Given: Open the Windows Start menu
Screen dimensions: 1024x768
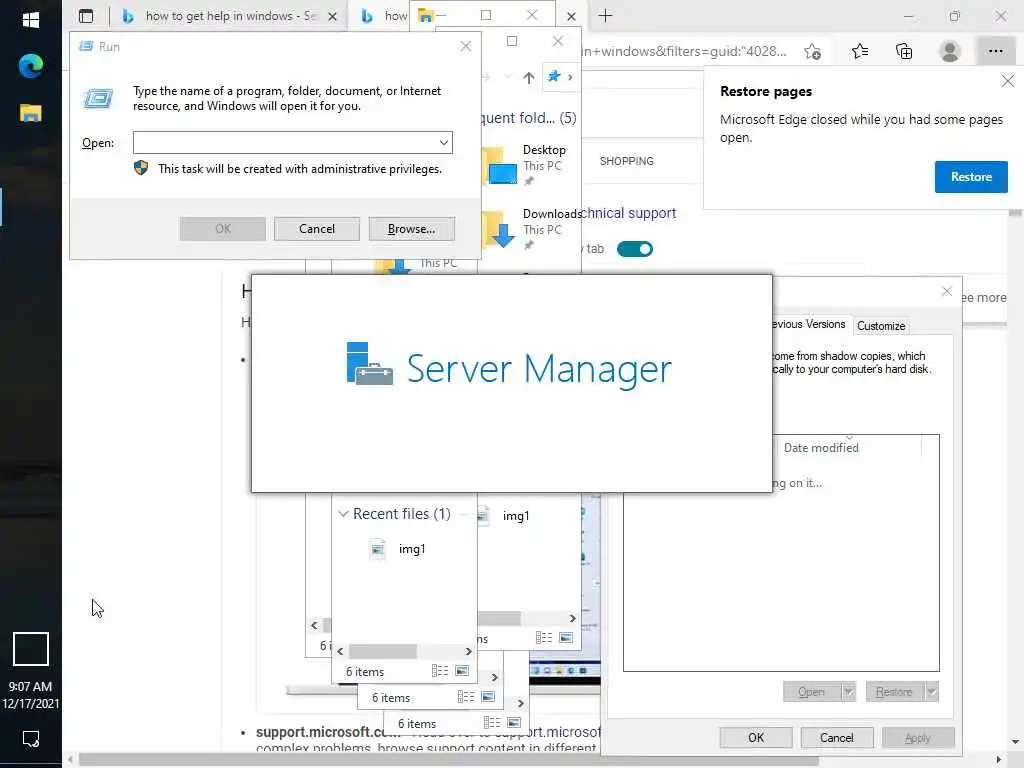Looking at the screenshot, I should coord(30,20).
